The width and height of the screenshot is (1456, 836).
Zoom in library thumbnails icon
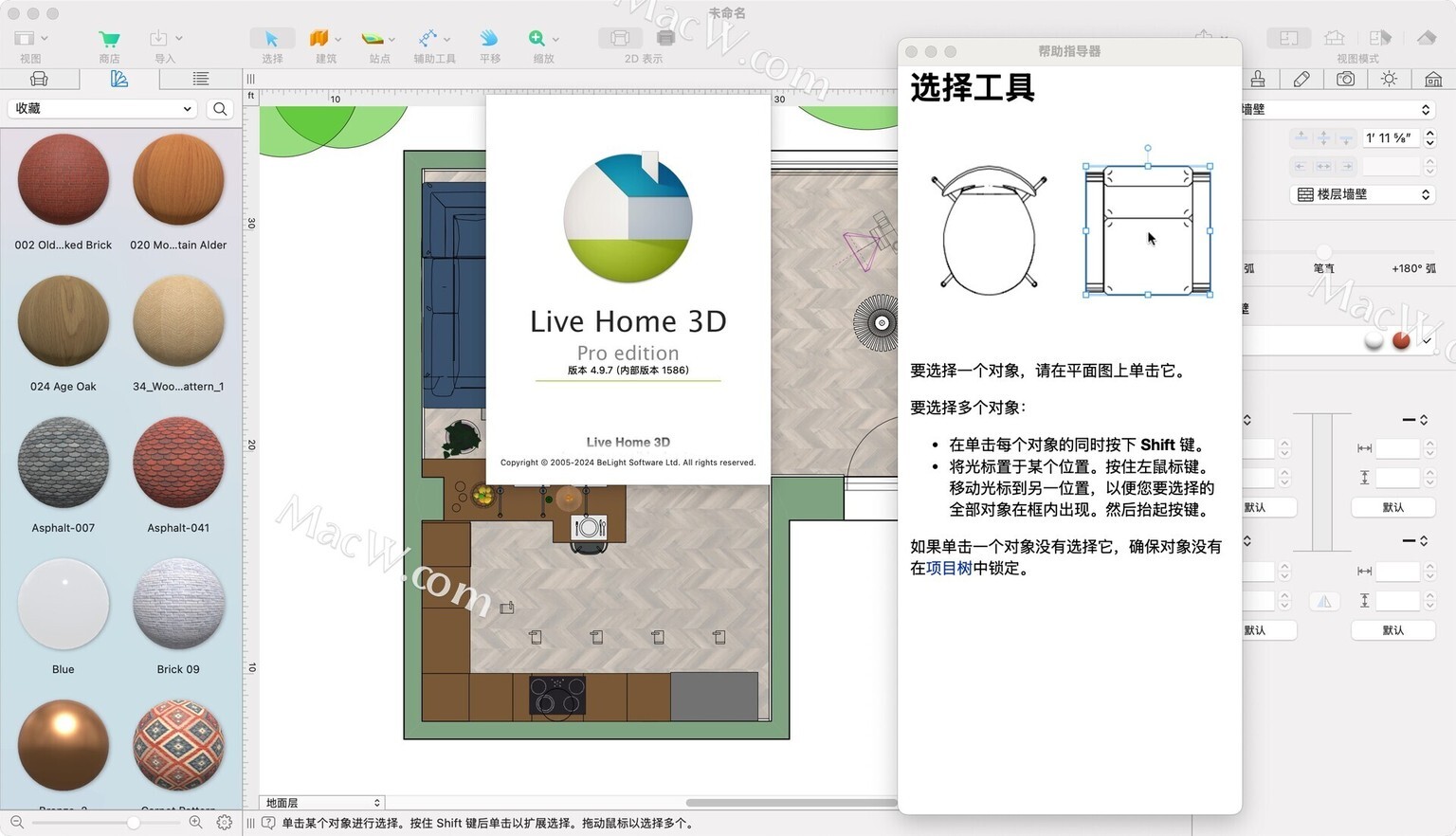[x=195, y=823]
